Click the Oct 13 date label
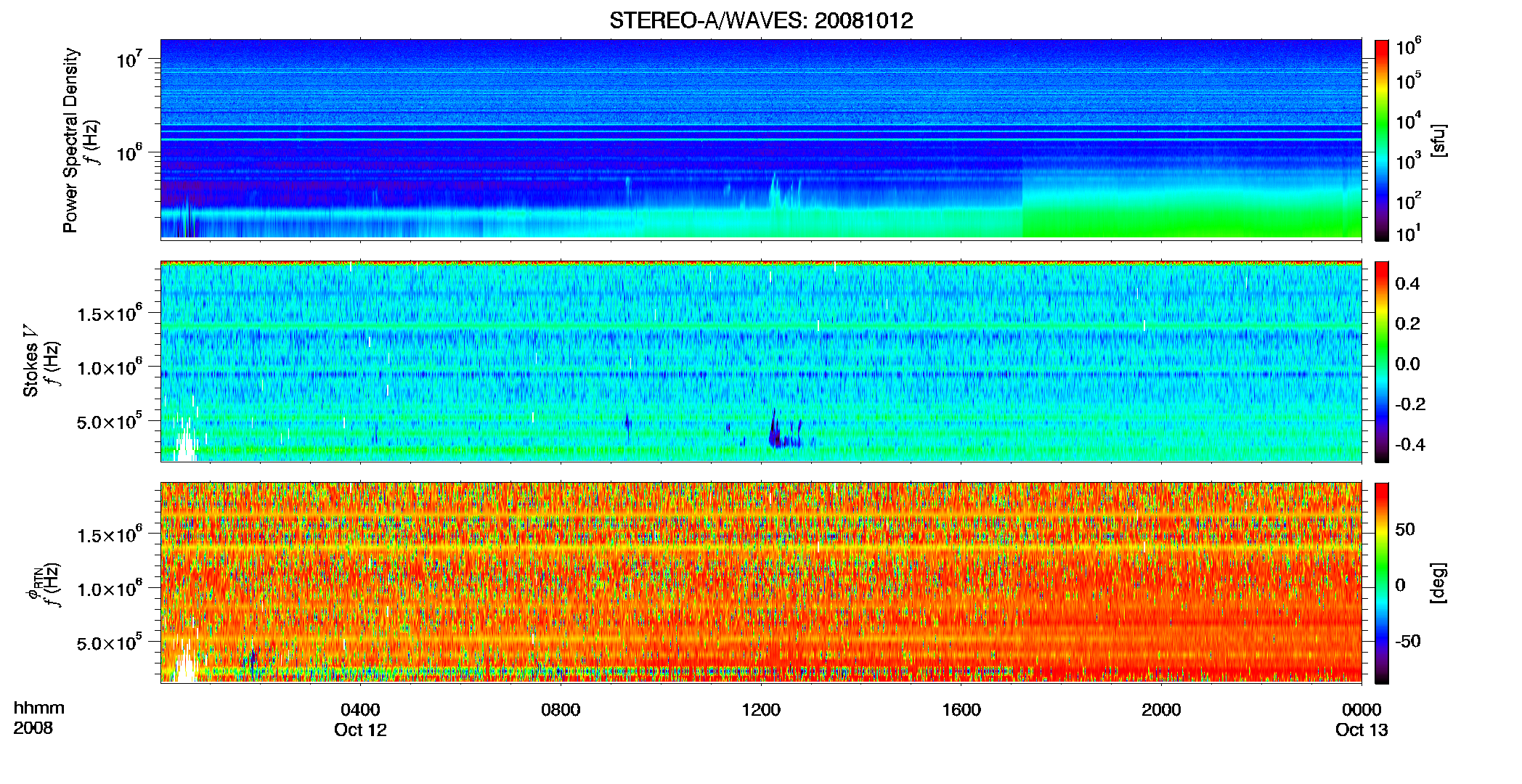 tap(1362, 730)
